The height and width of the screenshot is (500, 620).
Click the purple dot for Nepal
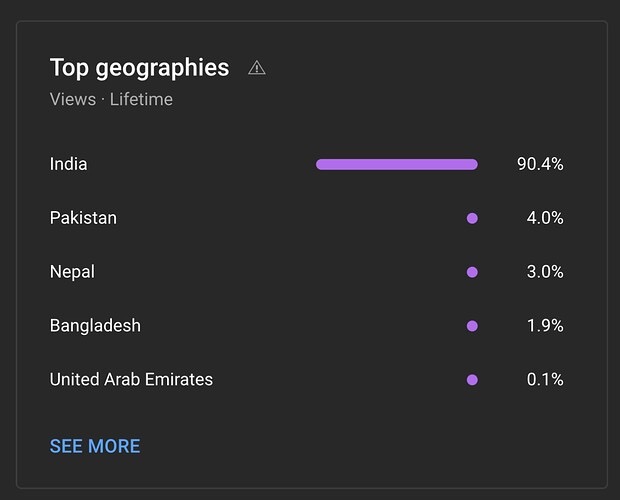(x=472, y=272)
